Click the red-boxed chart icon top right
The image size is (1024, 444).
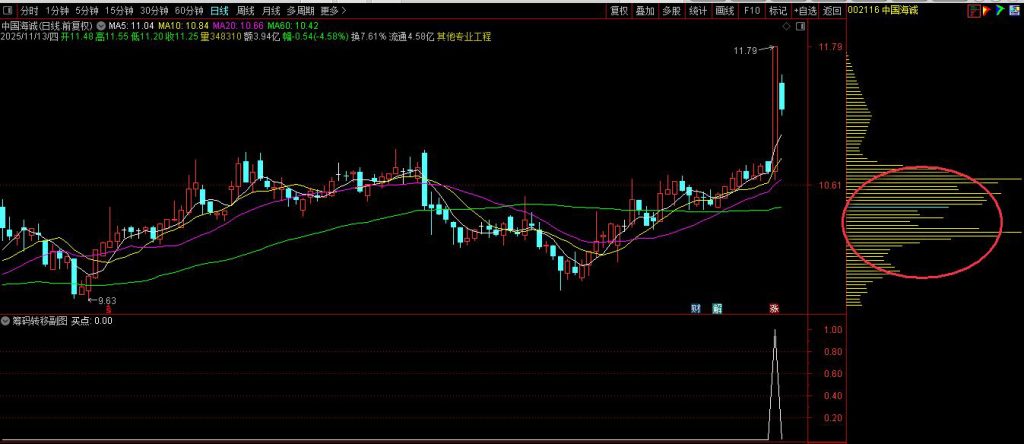(x=974, y=10)
